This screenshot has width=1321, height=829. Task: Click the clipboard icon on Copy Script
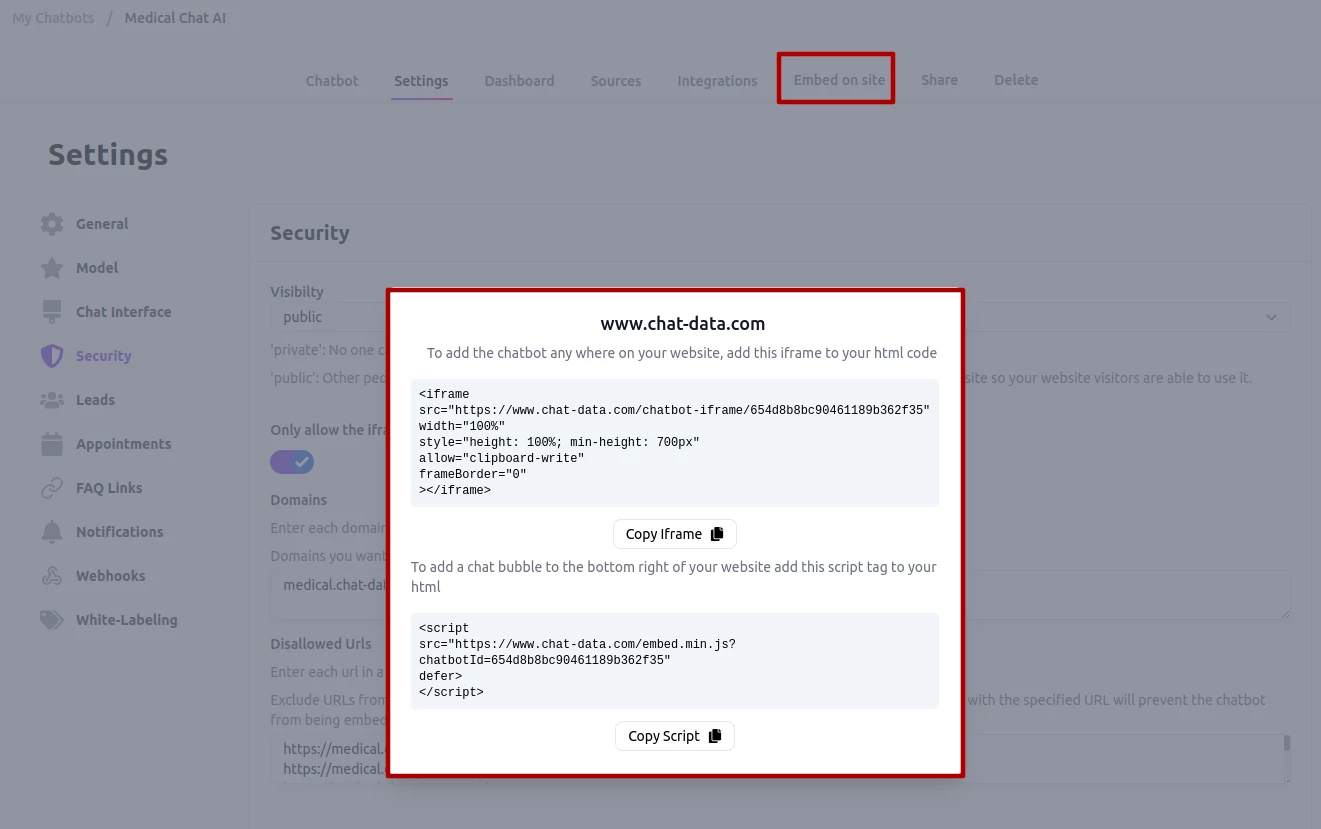click(x=715, y=736)
